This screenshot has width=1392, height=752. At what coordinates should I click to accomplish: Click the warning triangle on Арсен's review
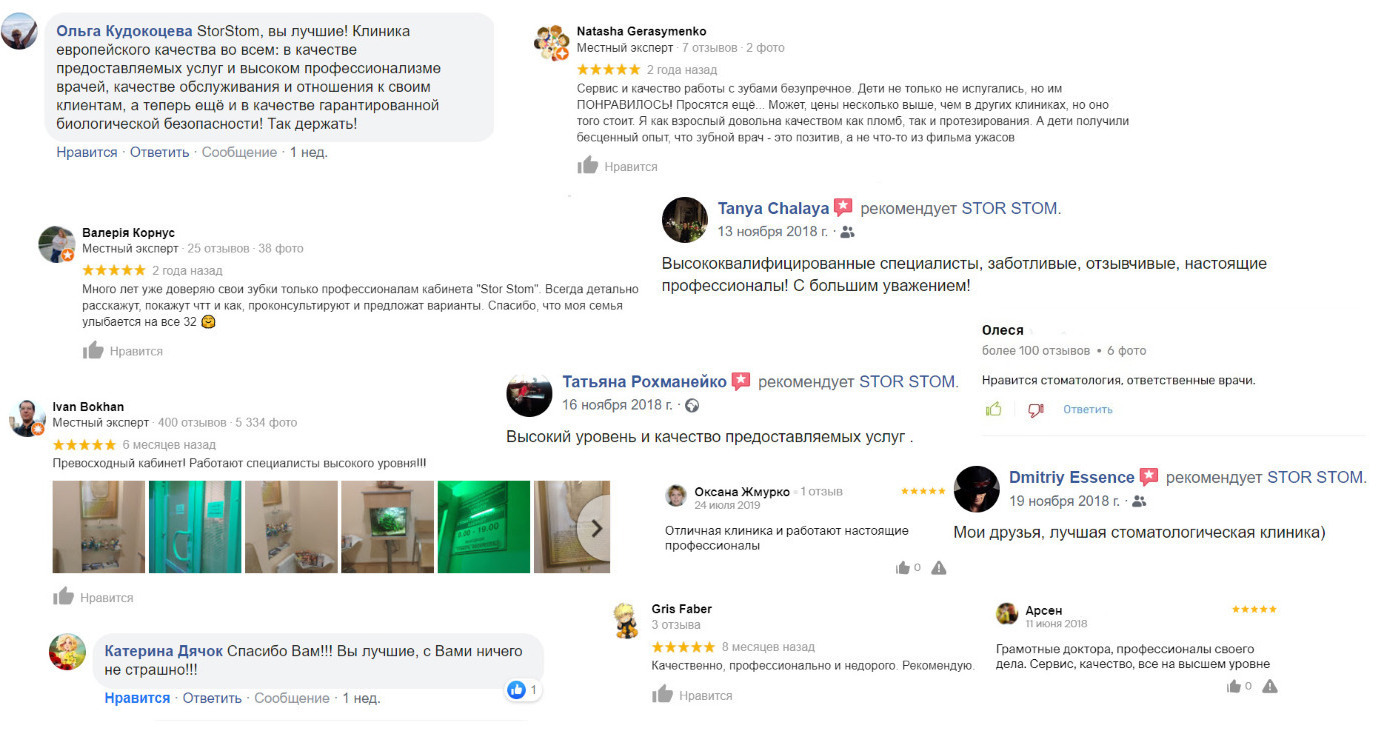coord(1269,686)
